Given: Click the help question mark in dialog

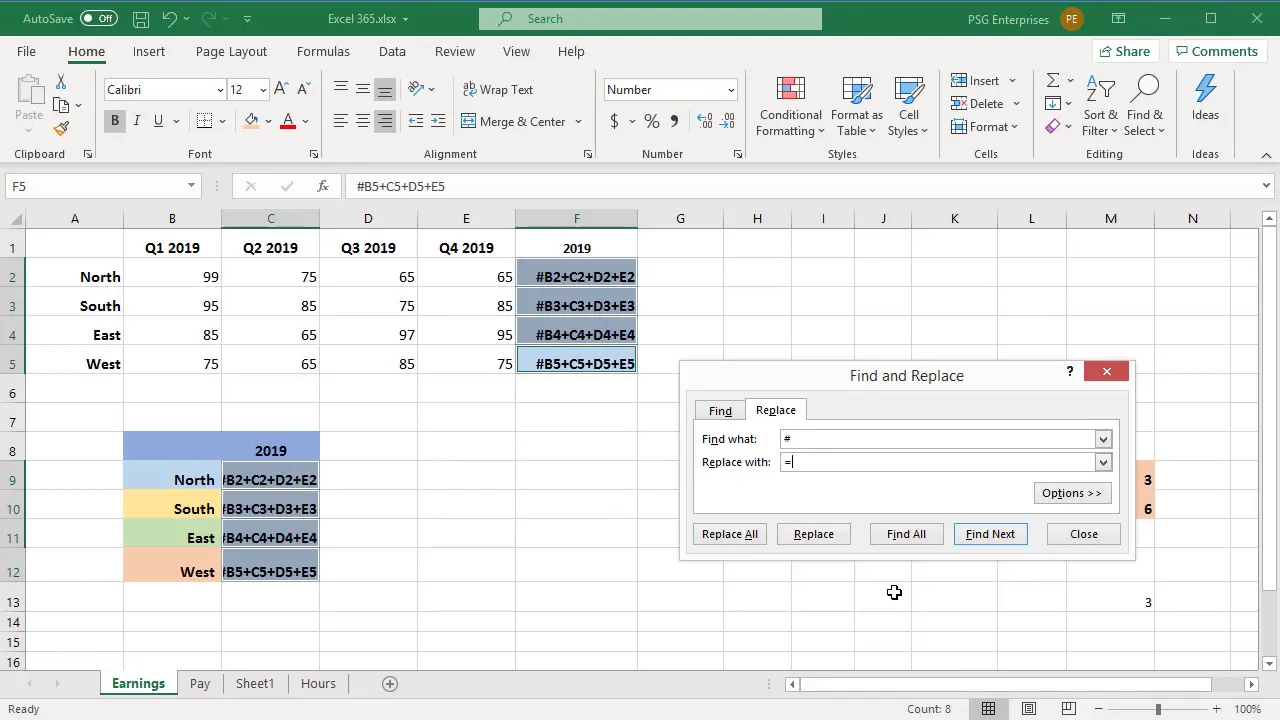Looking at the screenshot, I should 1070,371.
